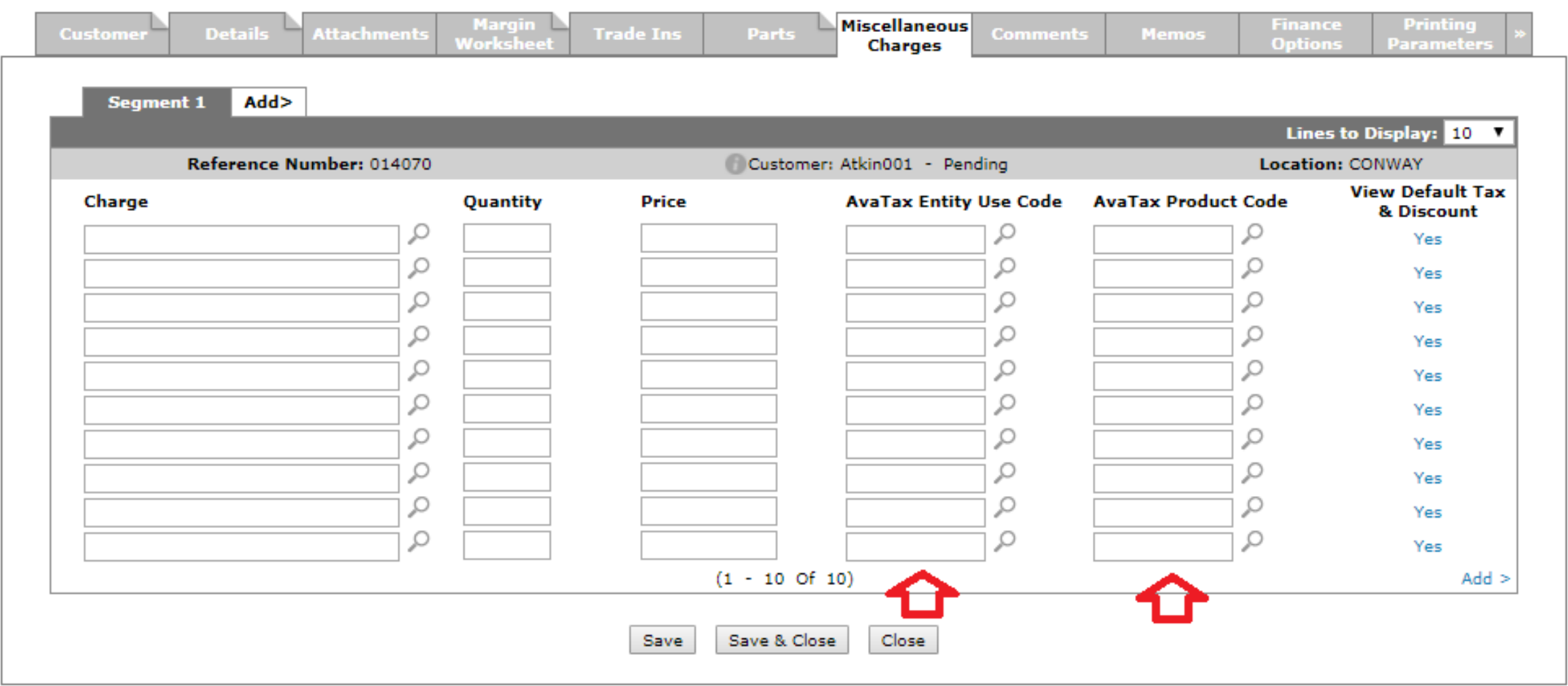Search AvaTax Product Code in first row
Image resolution: width=1568 pixels, height=686 pixels.
pos(1252,235)
